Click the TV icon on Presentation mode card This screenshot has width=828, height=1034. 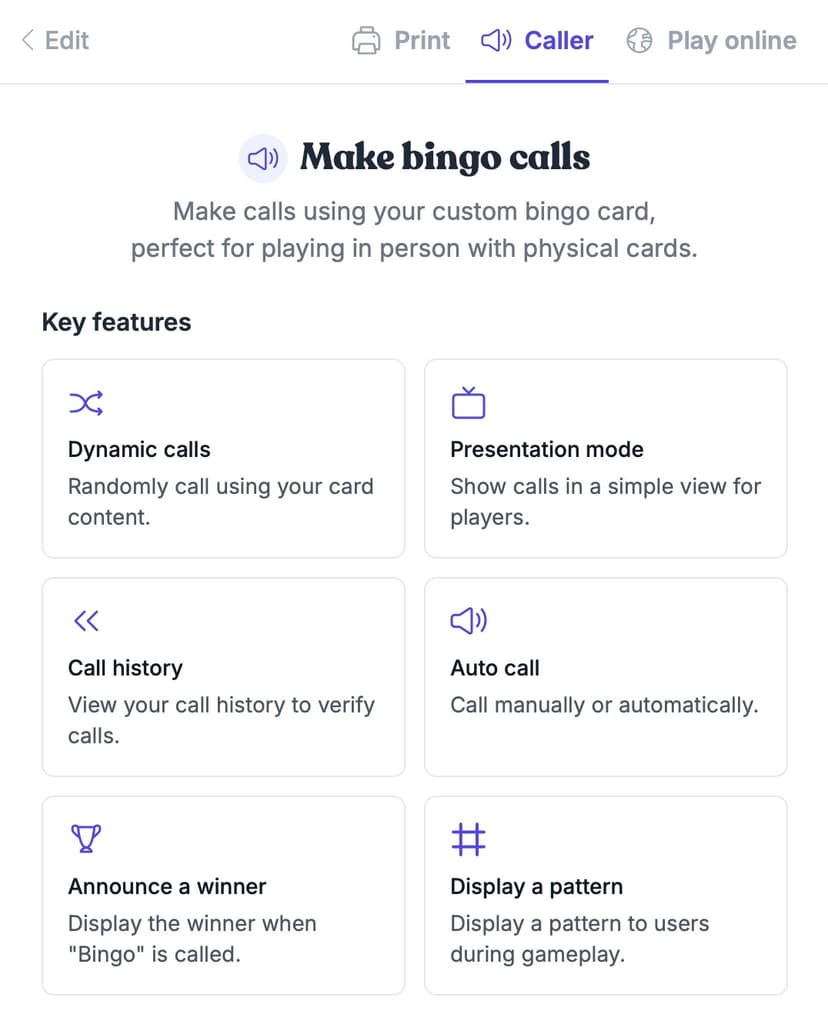click(468, 402)
